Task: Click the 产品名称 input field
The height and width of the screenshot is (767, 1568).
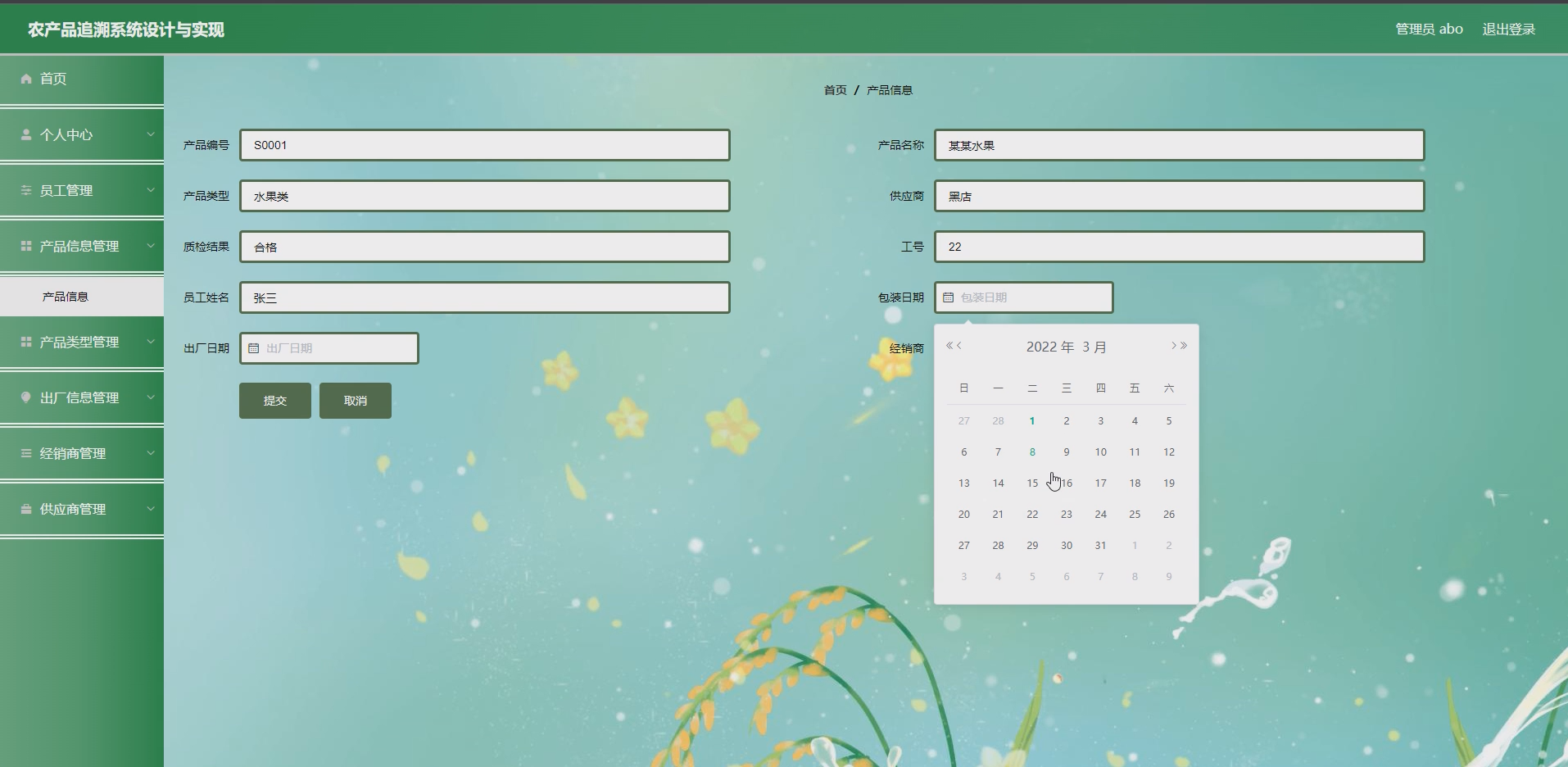Action: pos(1180,145)
